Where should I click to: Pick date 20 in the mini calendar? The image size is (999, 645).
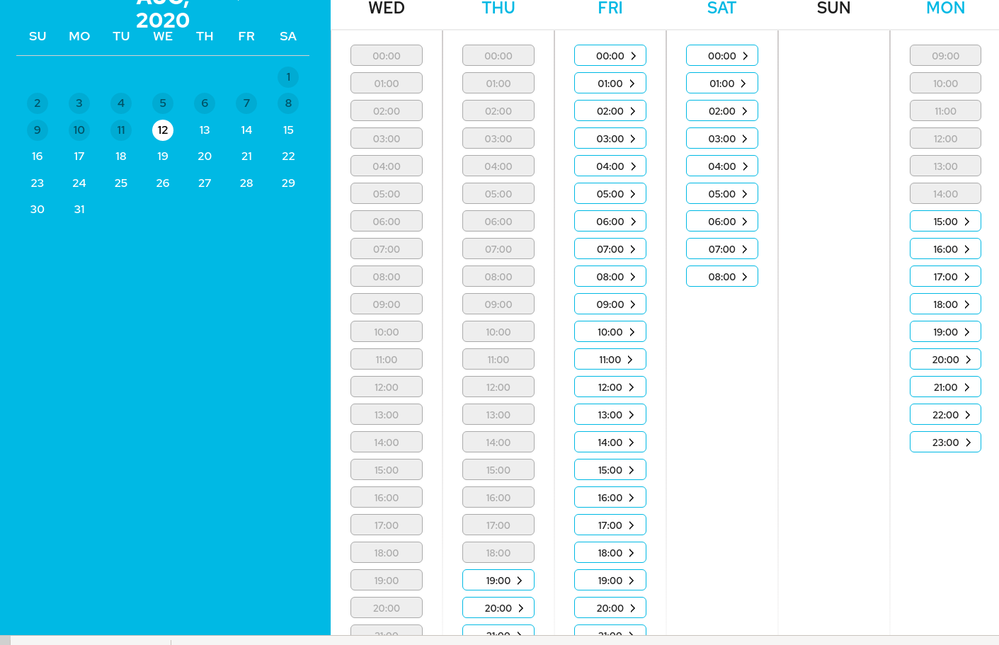204,156
